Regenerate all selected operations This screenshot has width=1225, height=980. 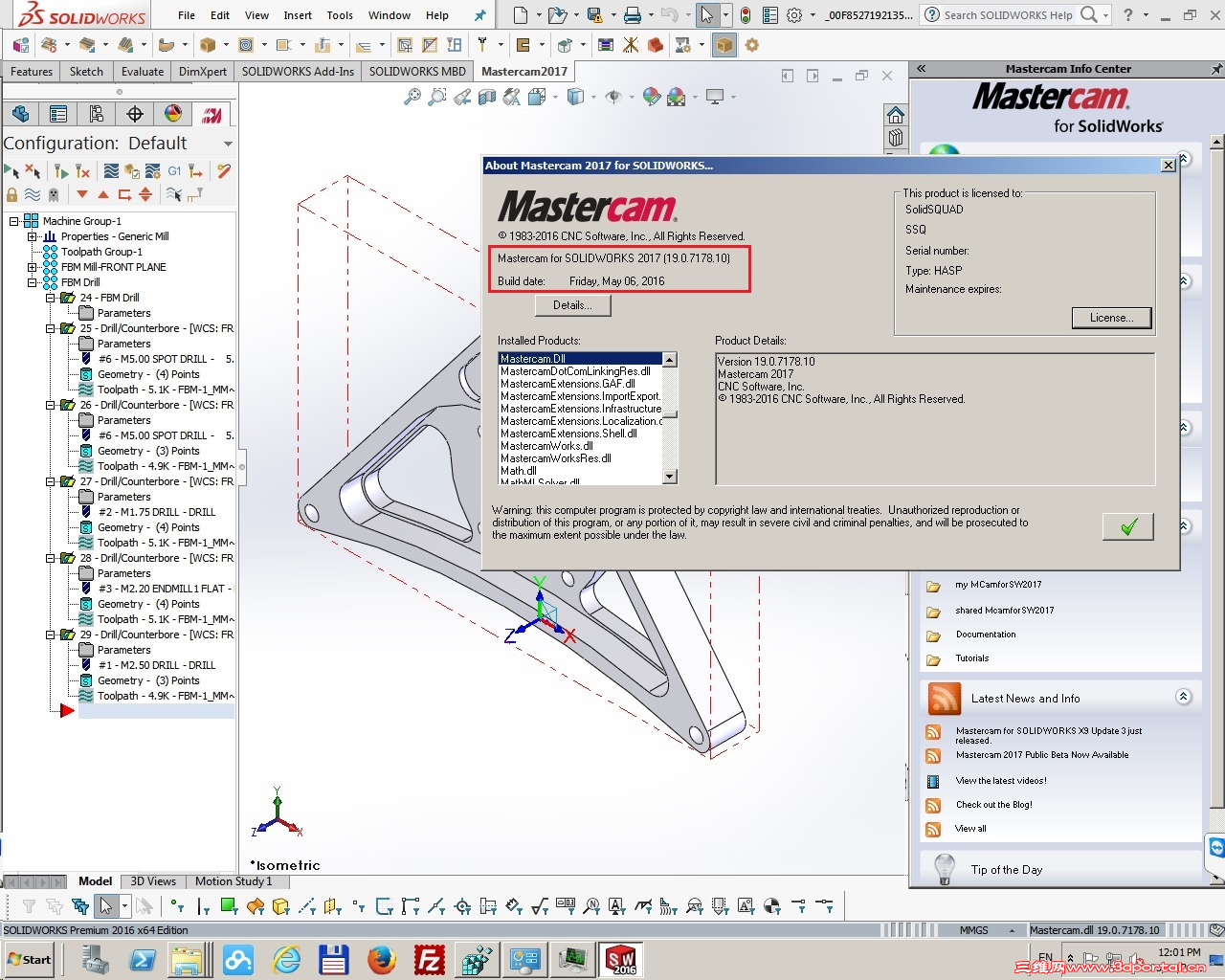61,171
